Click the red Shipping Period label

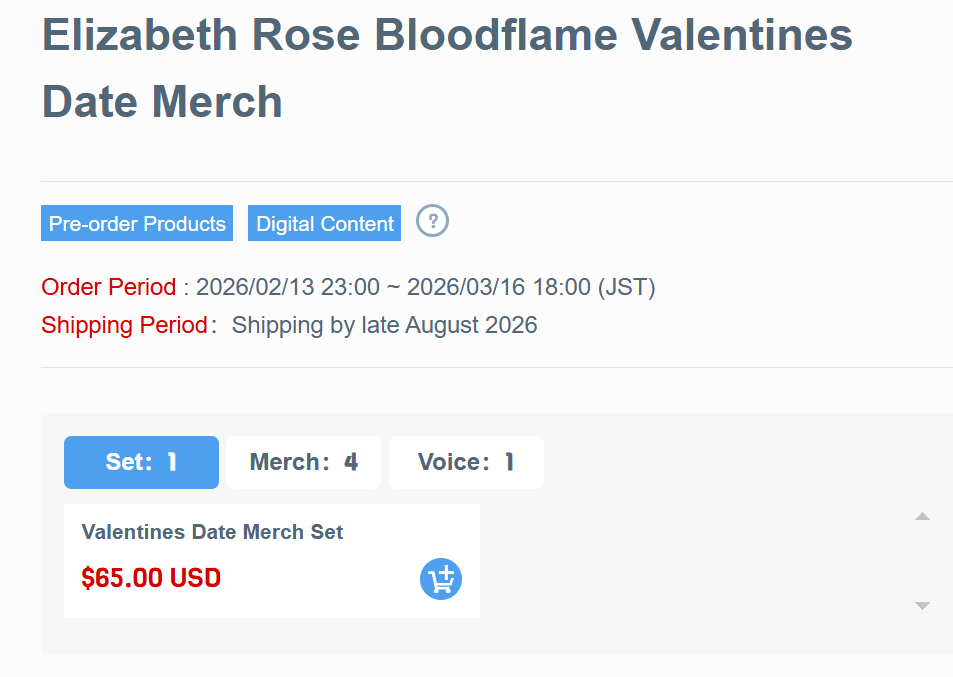point(124,325)
